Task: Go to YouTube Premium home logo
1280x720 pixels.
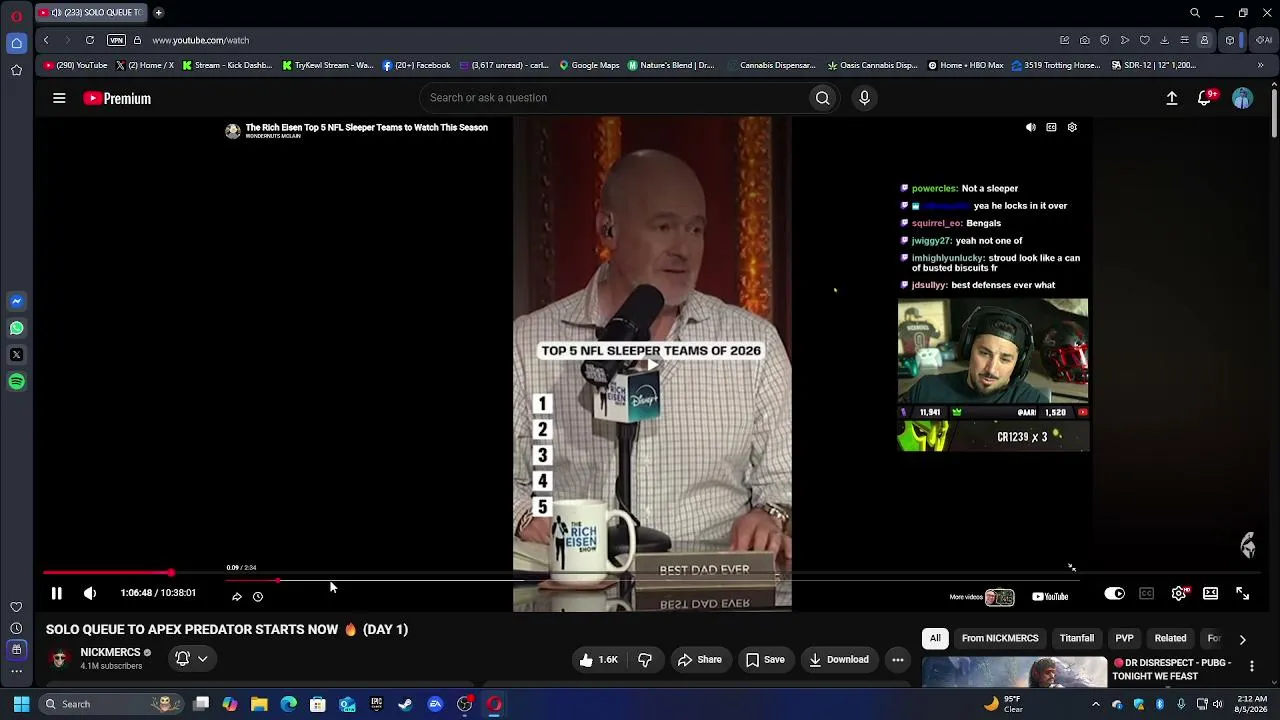Action: tap(117, 98)
